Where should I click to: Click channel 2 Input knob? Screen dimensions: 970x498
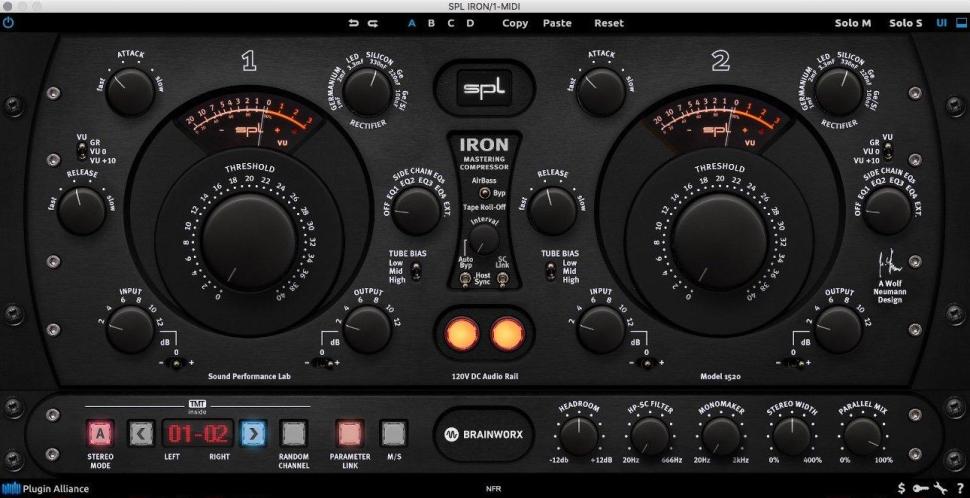coord(600,329)
